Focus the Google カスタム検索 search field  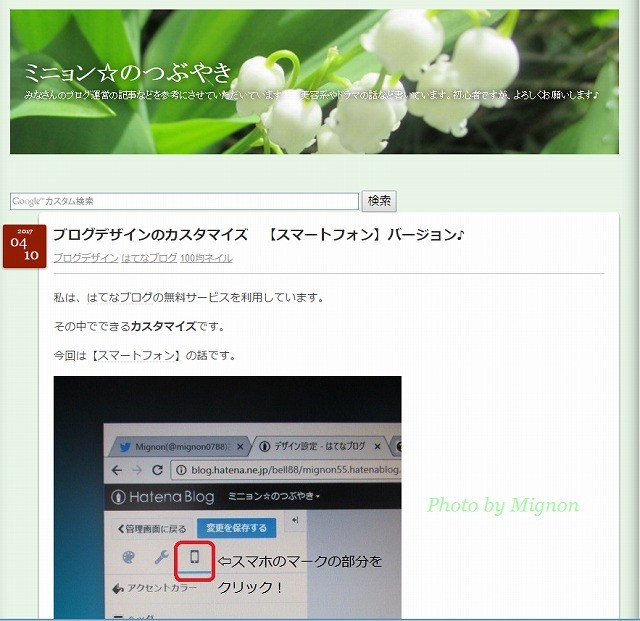184,201
